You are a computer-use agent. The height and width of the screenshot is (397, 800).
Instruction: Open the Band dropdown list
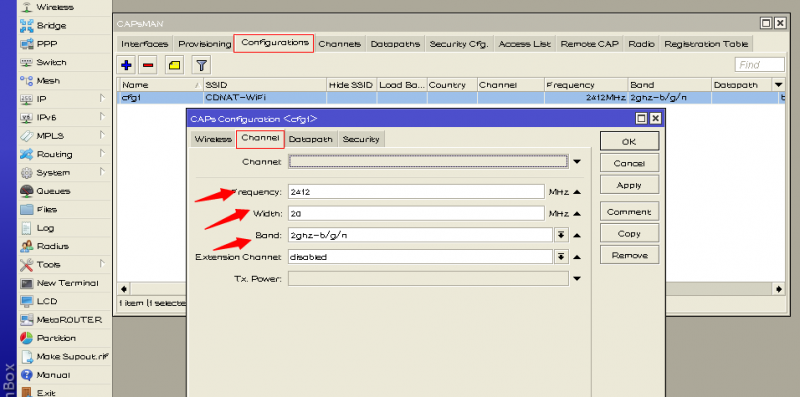pyautogui.click(x=561, y=235)
